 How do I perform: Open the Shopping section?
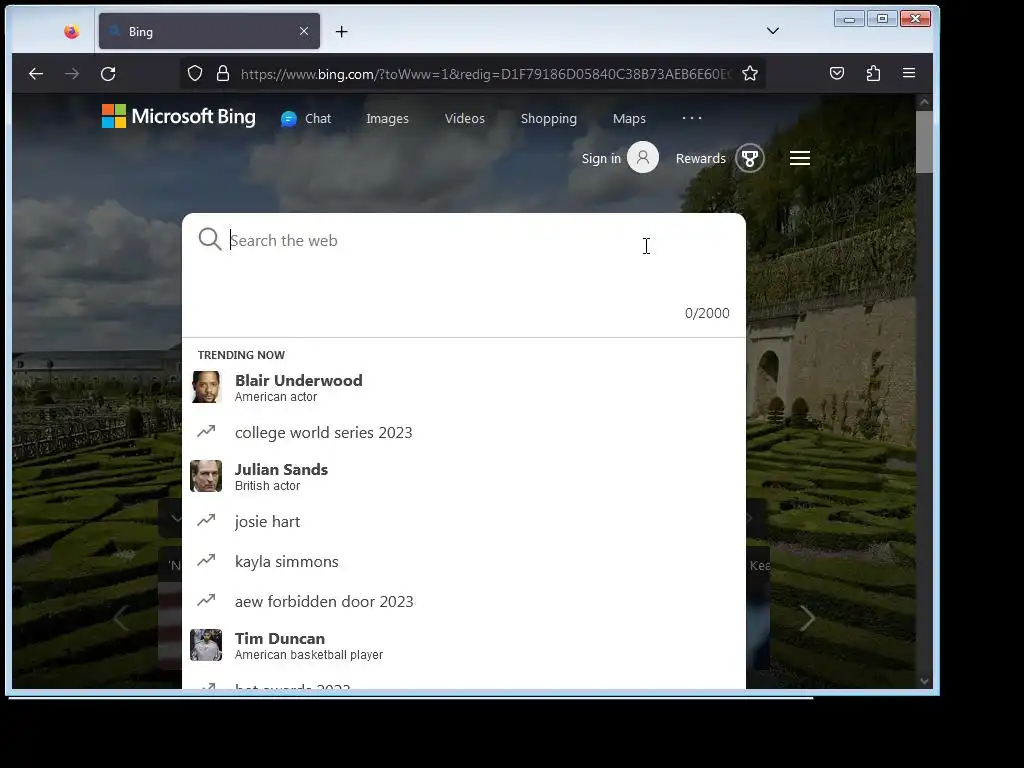[x=549, y=119]
